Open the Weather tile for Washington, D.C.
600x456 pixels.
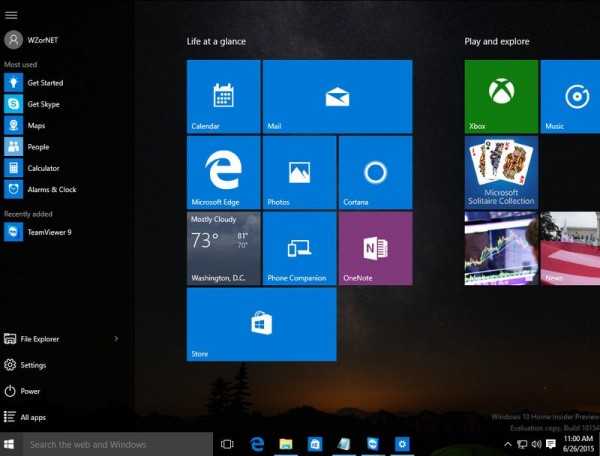click(223, 248)
